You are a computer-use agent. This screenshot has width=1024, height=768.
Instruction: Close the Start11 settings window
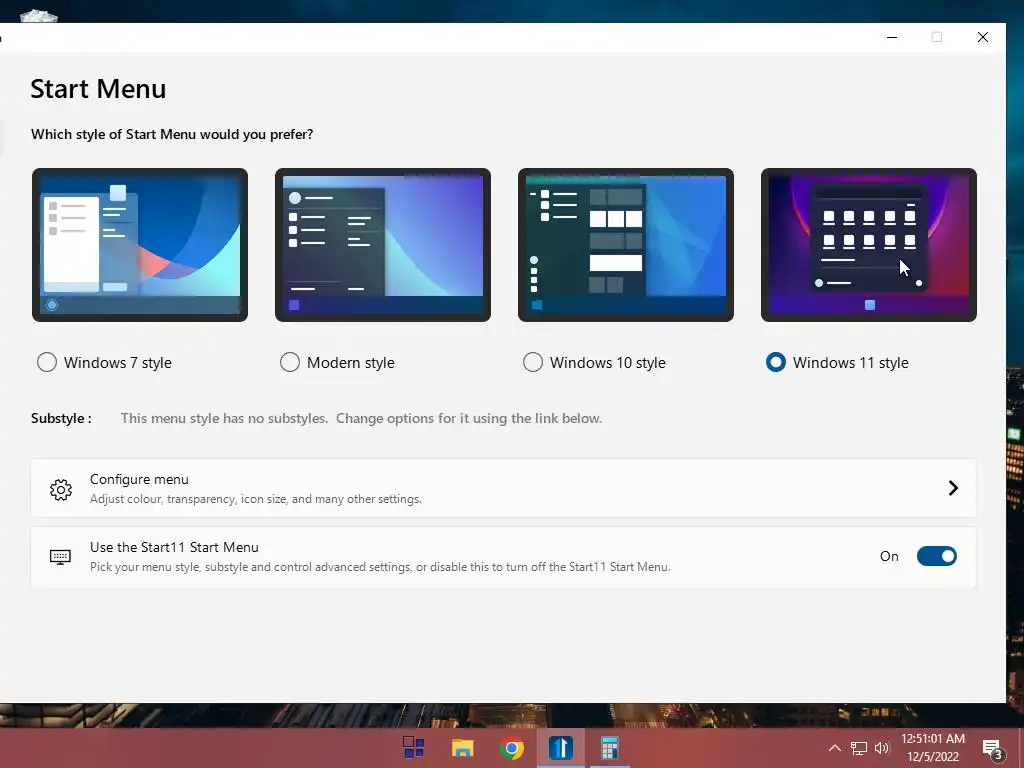click(x=983, y=37)
